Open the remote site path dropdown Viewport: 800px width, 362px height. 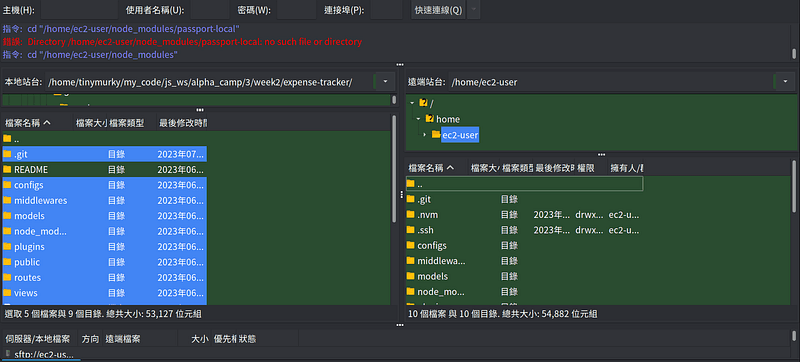tap(785, 82)
